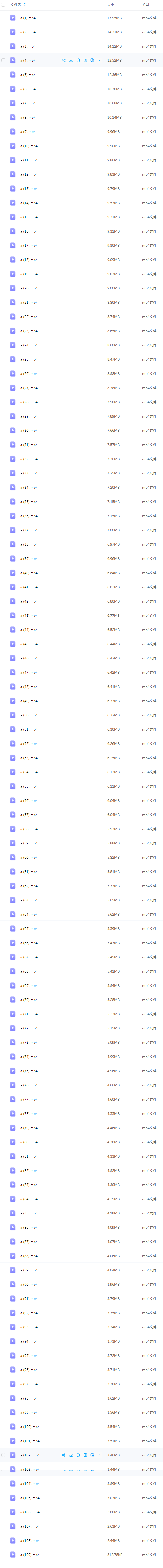Click the video icon of a (109).mp4
Screen dimensions: 163x1568
pos(13,1554)
